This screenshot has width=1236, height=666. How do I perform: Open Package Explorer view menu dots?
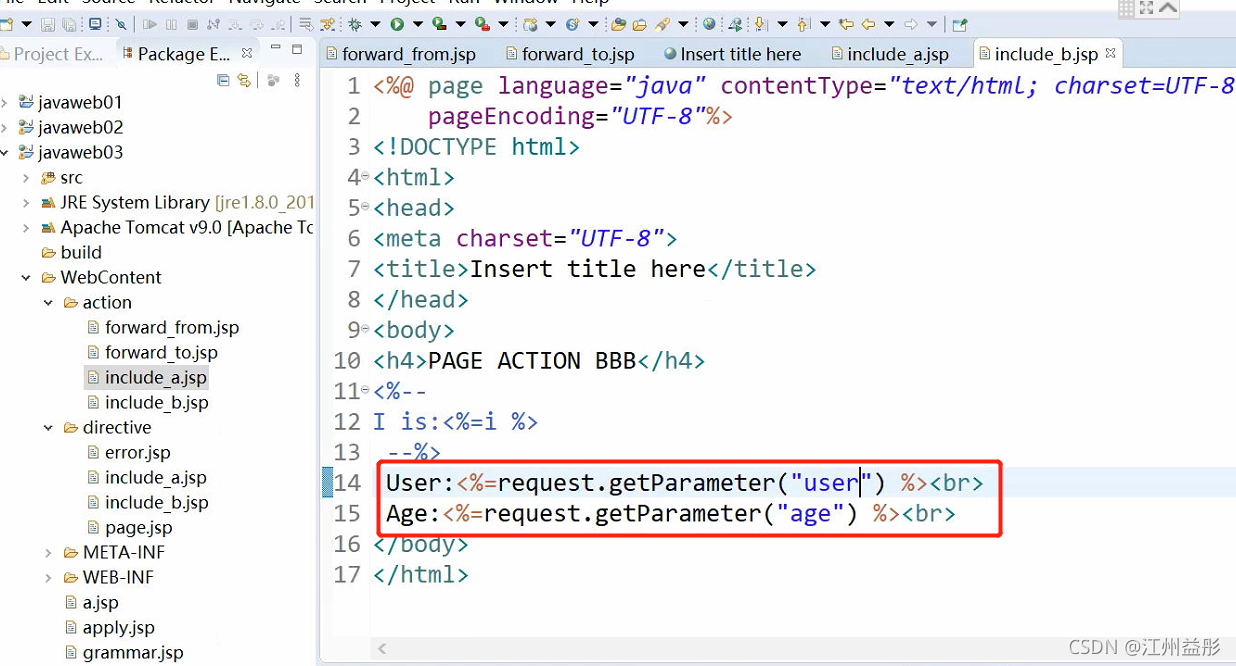pos(297,80)
